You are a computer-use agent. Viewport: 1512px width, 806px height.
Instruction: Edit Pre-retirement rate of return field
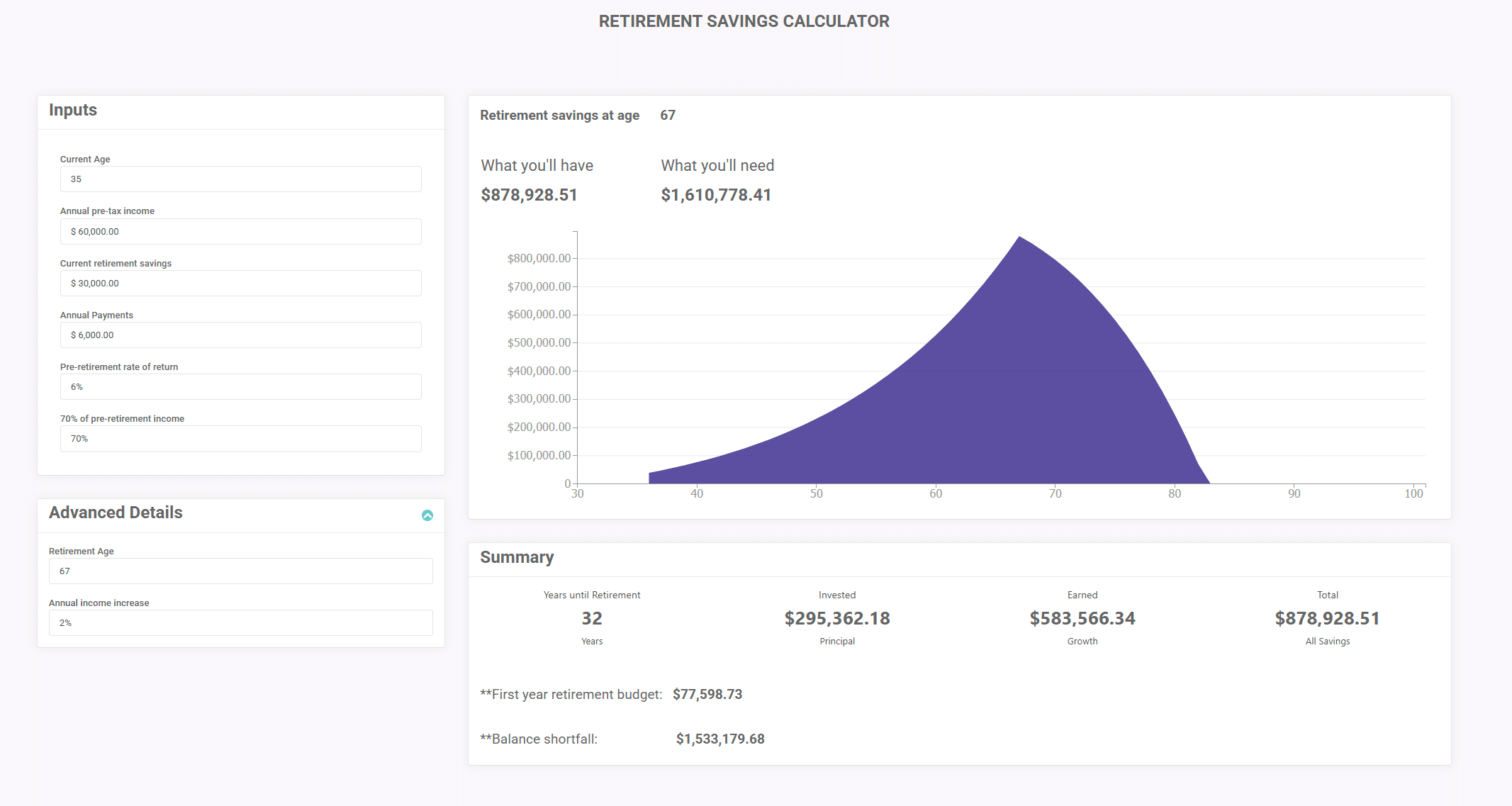click(x=240, y=387)
